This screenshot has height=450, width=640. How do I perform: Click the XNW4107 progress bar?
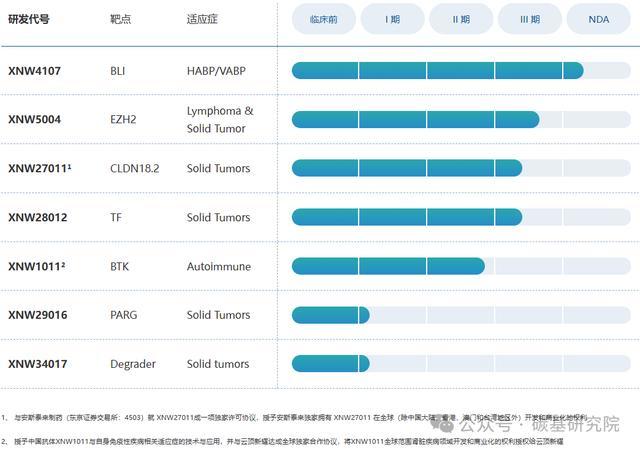461,71
